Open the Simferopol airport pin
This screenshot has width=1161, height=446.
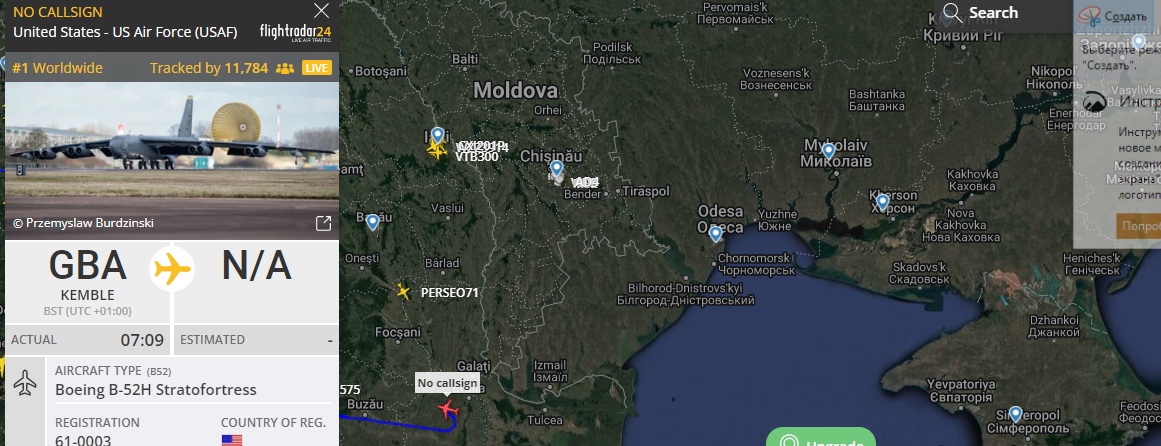(1015, 414)
